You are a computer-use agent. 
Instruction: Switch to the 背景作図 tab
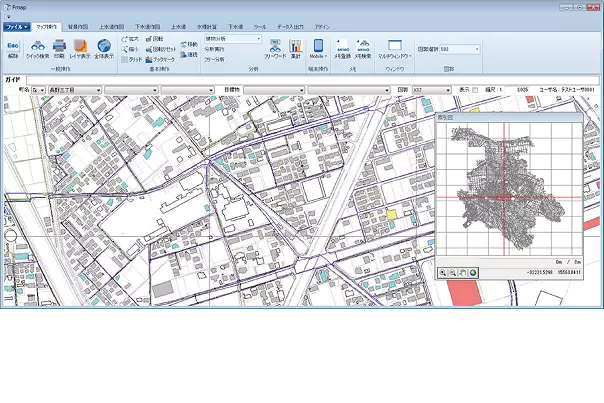[x=77, y=27]
